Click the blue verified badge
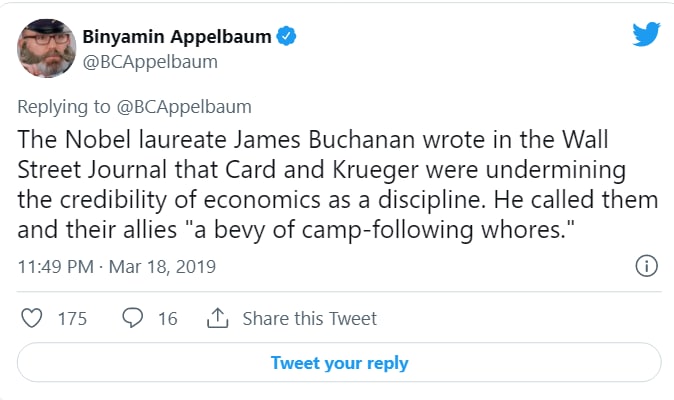The width and height of the screenshot is (674, 400). click(286, 37)
